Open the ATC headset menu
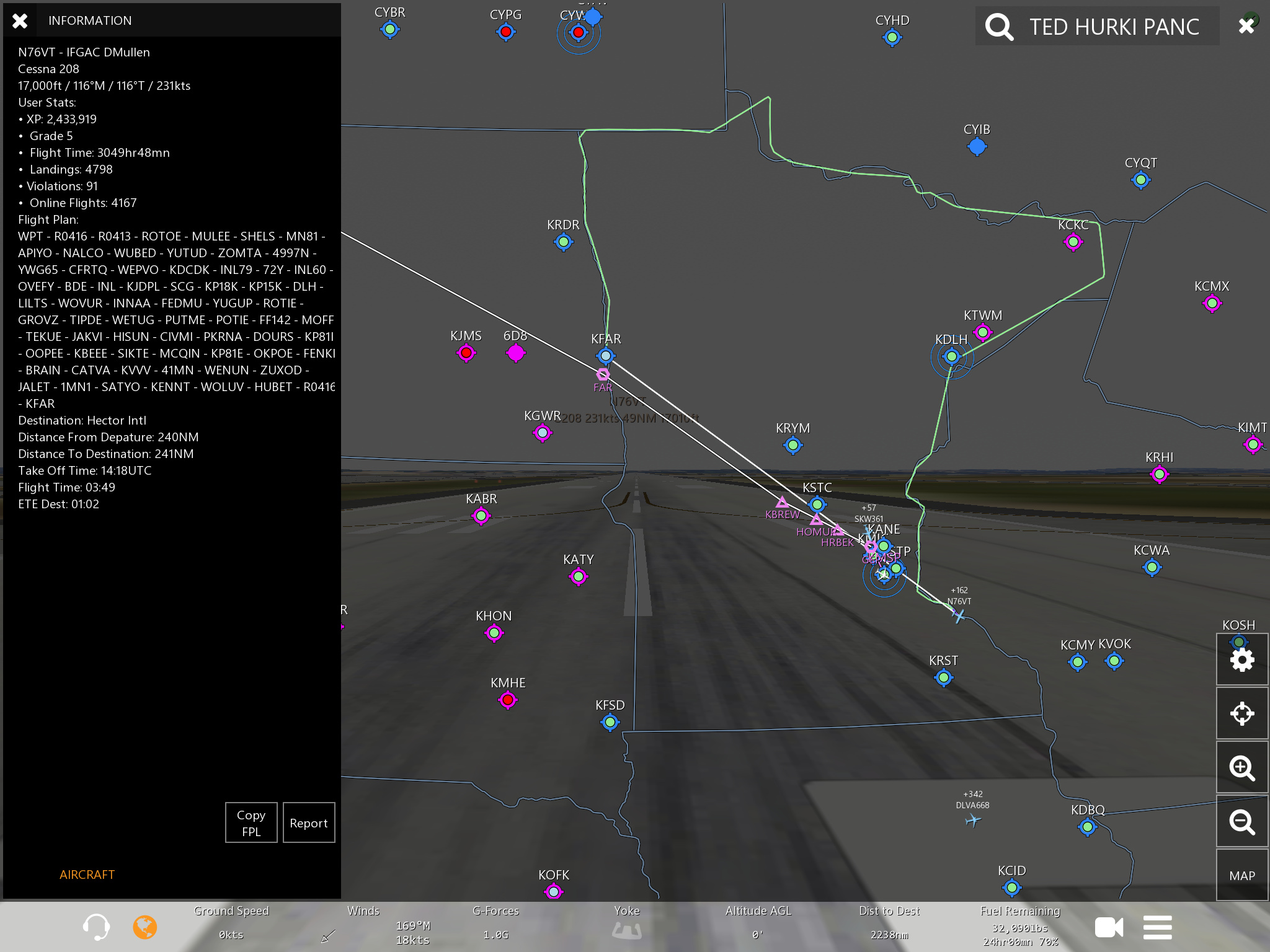 pos(96,927)
